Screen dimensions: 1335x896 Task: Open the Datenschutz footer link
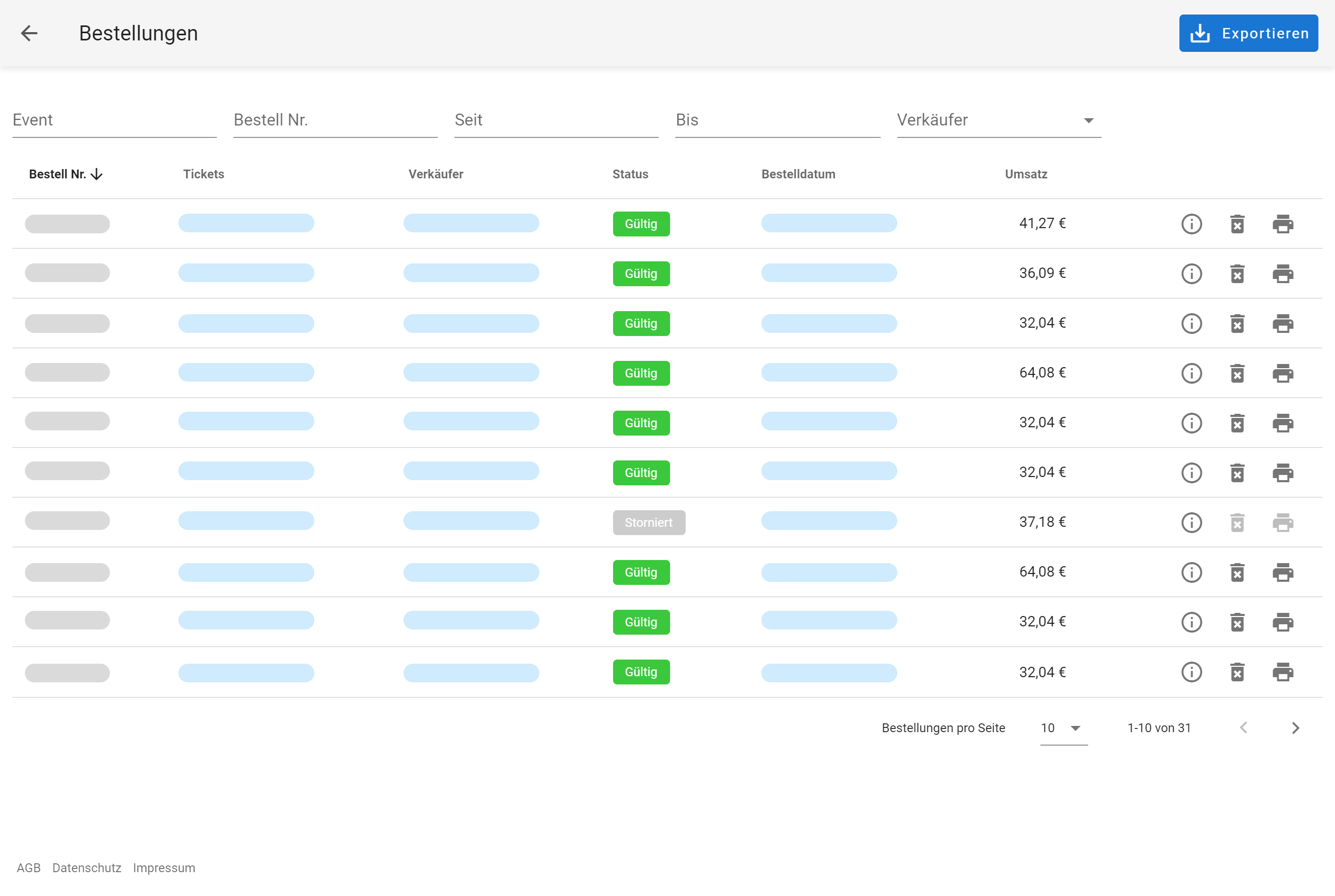click(86, 867)
